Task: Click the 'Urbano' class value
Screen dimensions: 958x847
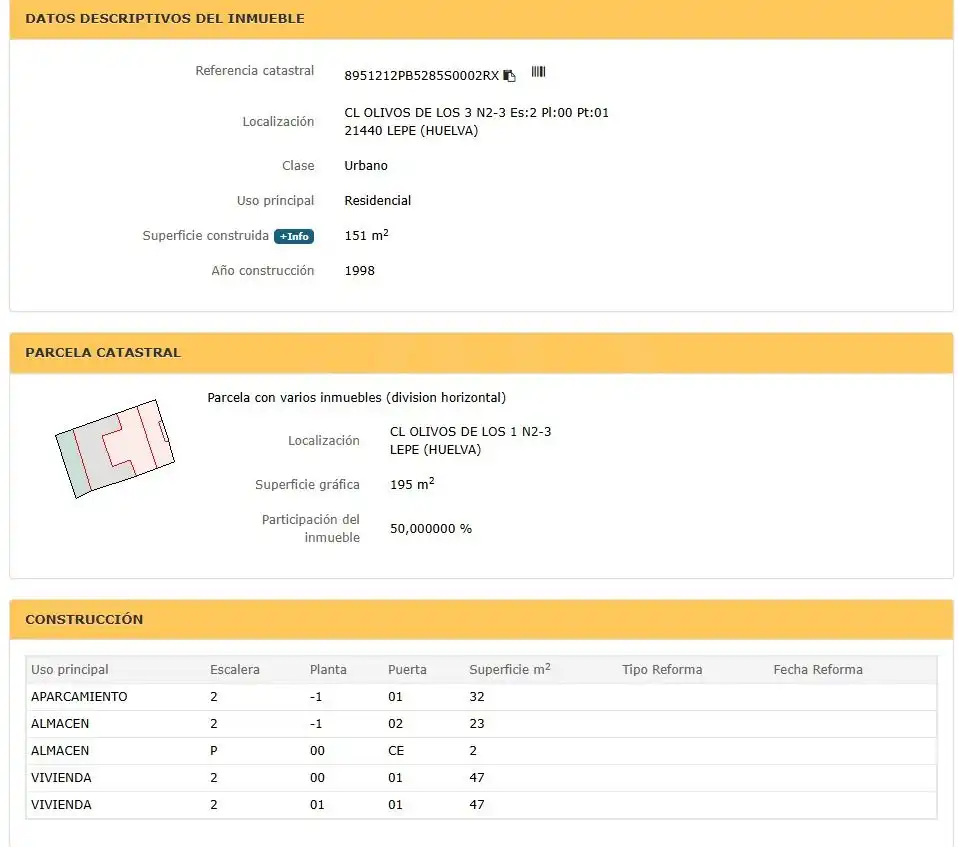Action: [x=366, y=166]
